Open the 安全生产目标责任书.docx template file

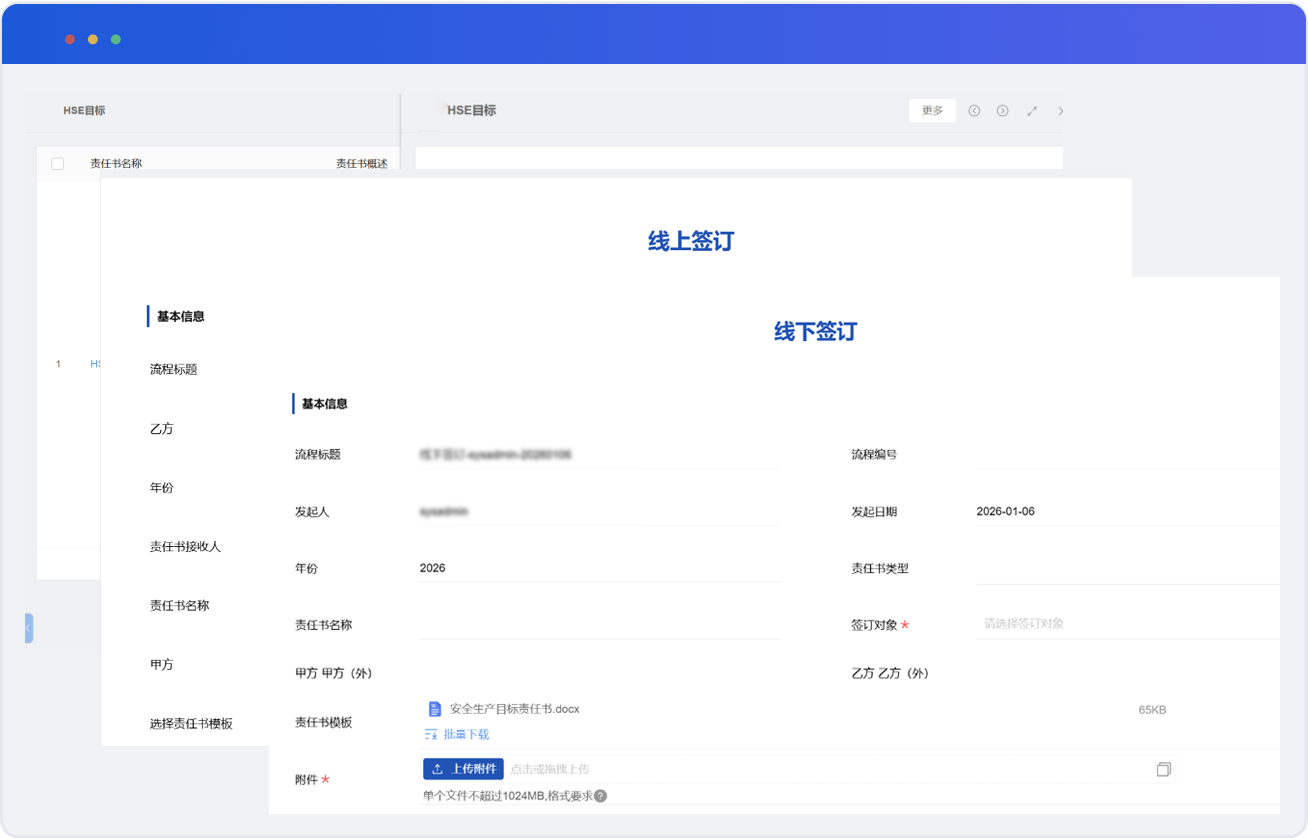[514, 709]
